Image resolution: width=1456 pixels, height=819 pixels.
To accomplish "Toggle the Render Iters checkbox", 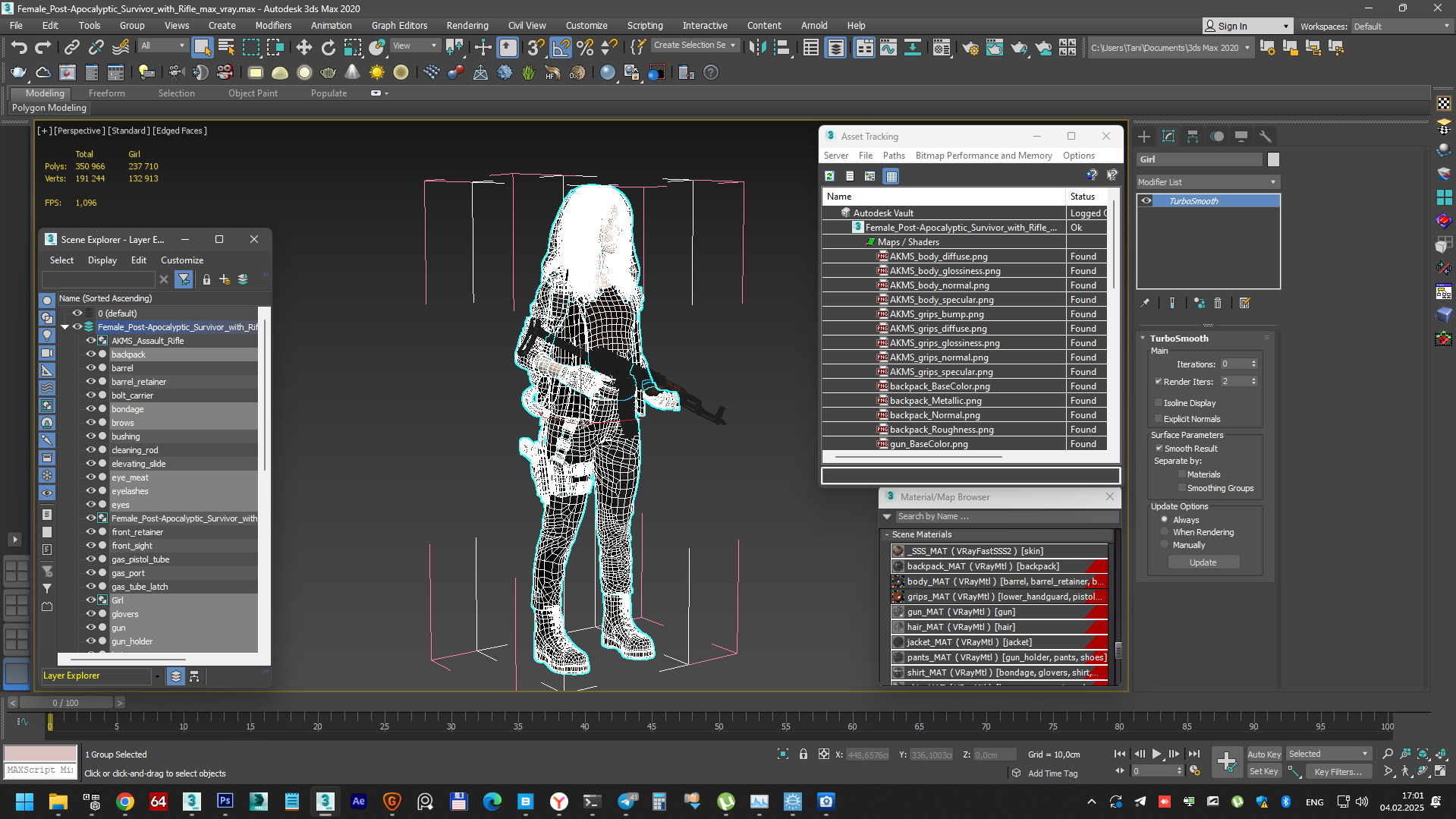I will point(1159,382).
